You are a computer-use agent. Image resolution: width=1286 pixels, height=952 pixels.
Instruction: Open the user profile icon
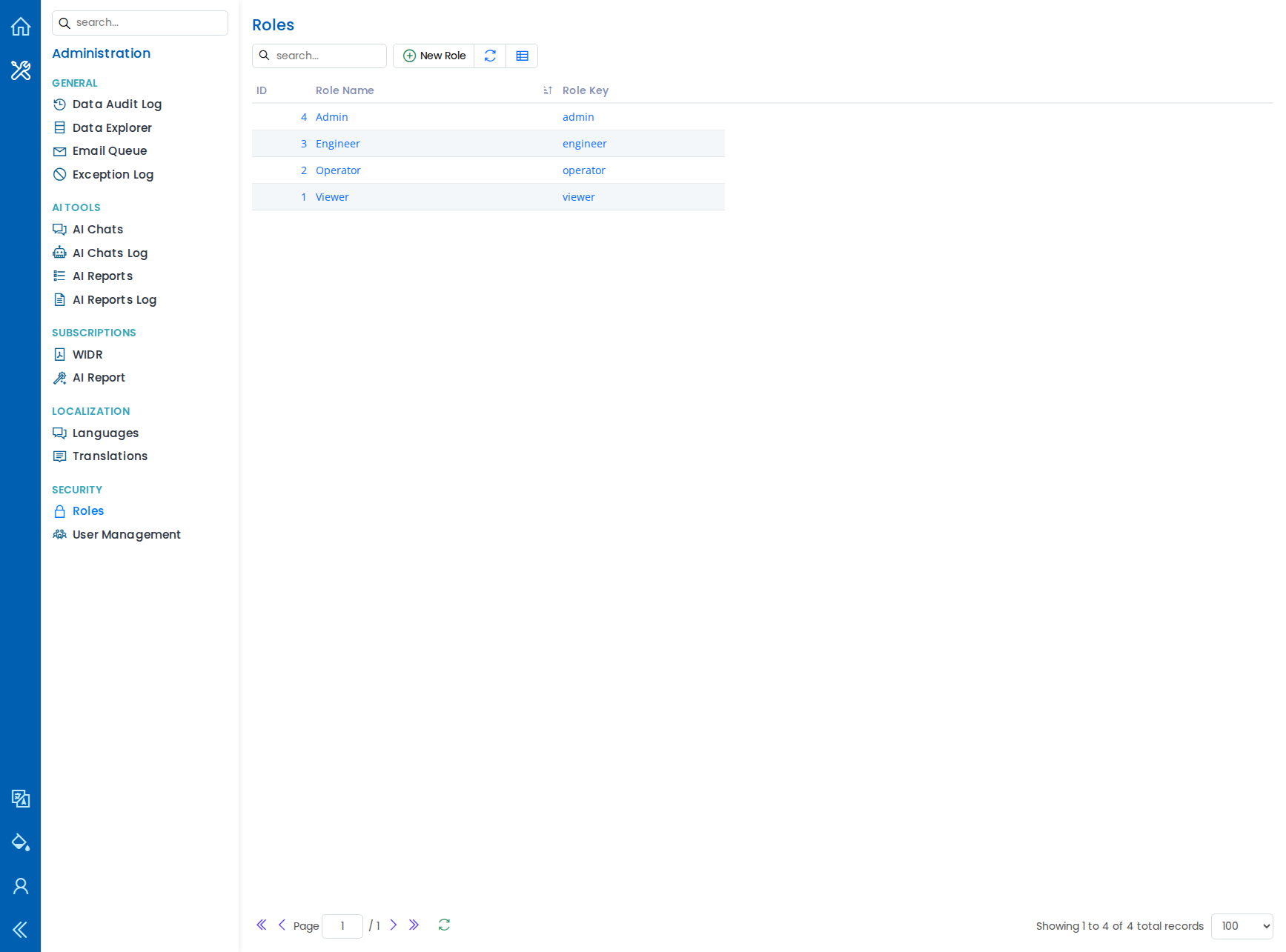[21, 886]
